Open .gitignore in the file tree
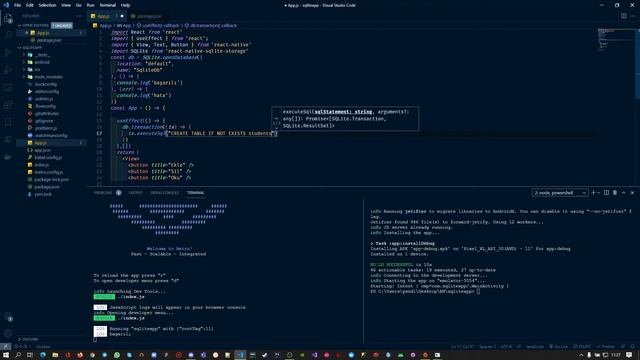 tap(44, 121)
